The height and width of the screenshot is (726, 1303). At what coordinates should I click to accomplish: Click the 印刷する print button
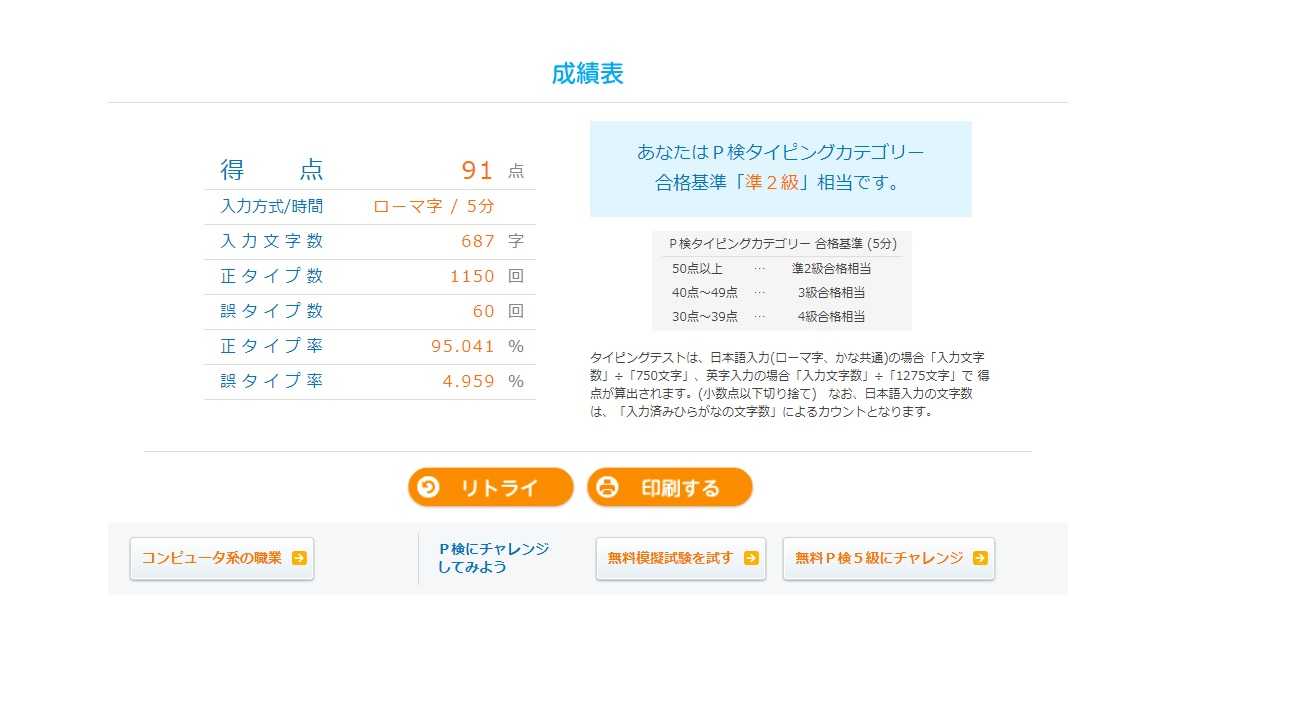pos(669,488)
